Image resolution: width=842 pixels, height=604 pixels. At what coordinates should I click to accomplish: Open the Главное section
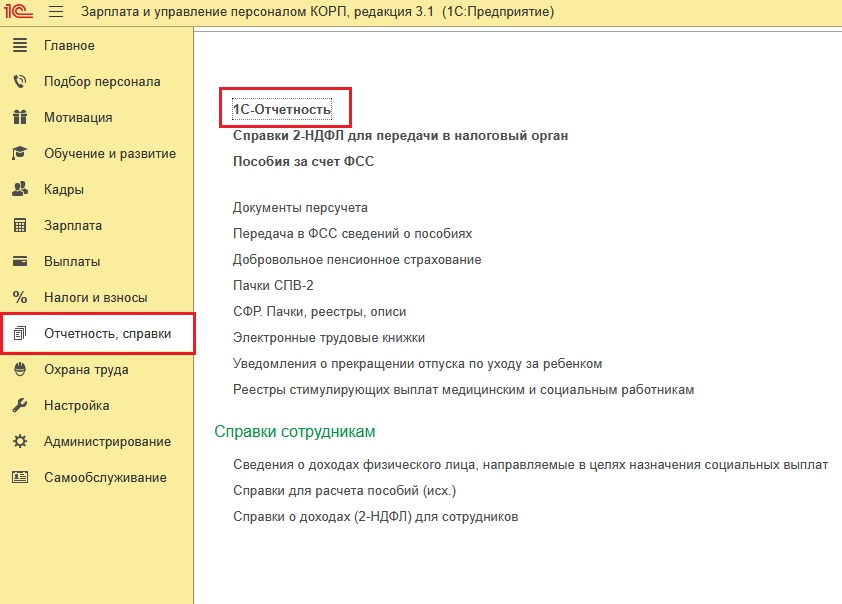(69, 46)
